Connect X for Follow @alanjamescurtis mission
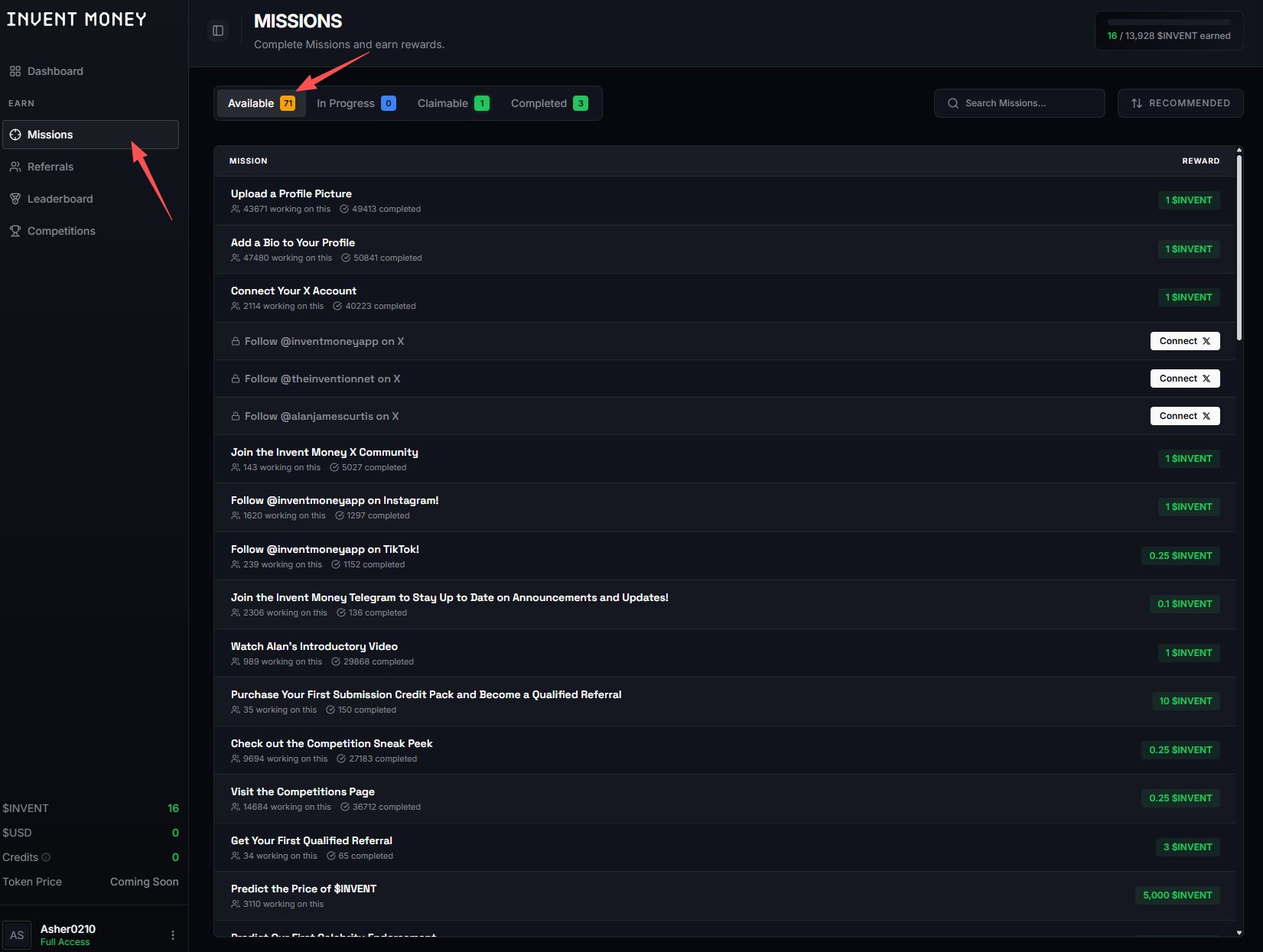Image resolution: width=1263 pixels, height=952 pixels. pos(1184,416)
